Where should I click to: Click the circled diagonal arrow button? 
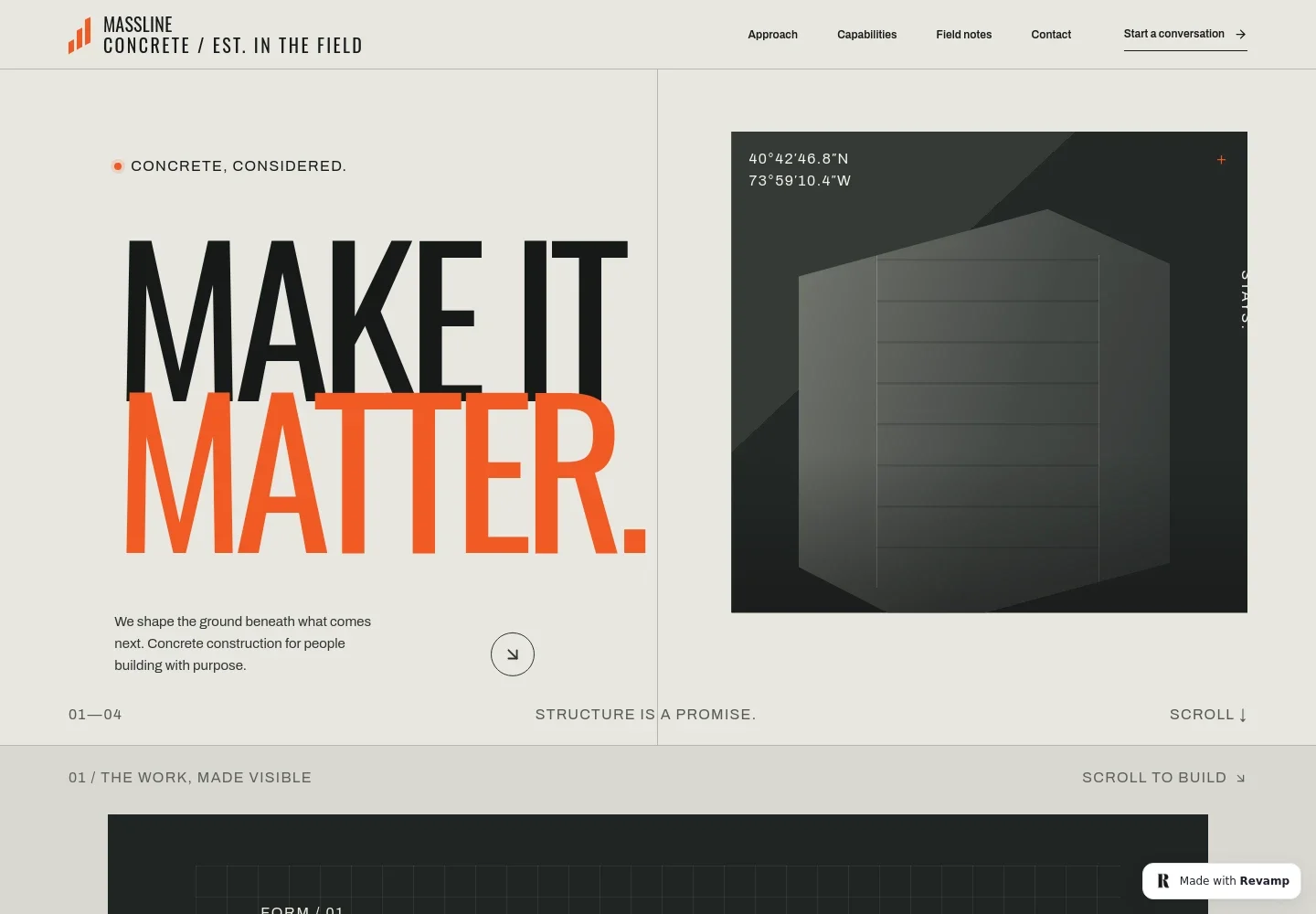513,654
